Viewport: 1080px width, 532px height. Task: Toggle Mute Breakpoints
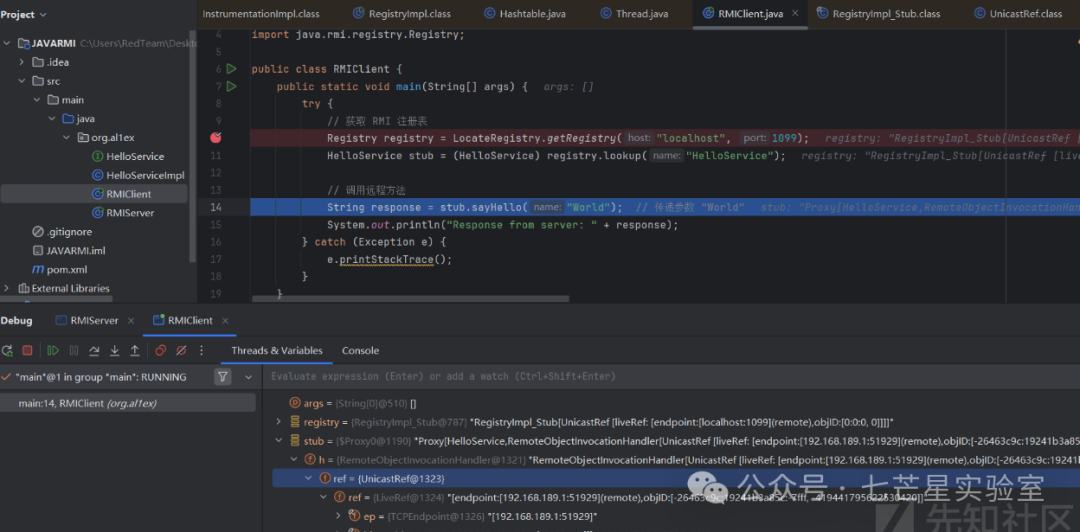click(181, 351)
